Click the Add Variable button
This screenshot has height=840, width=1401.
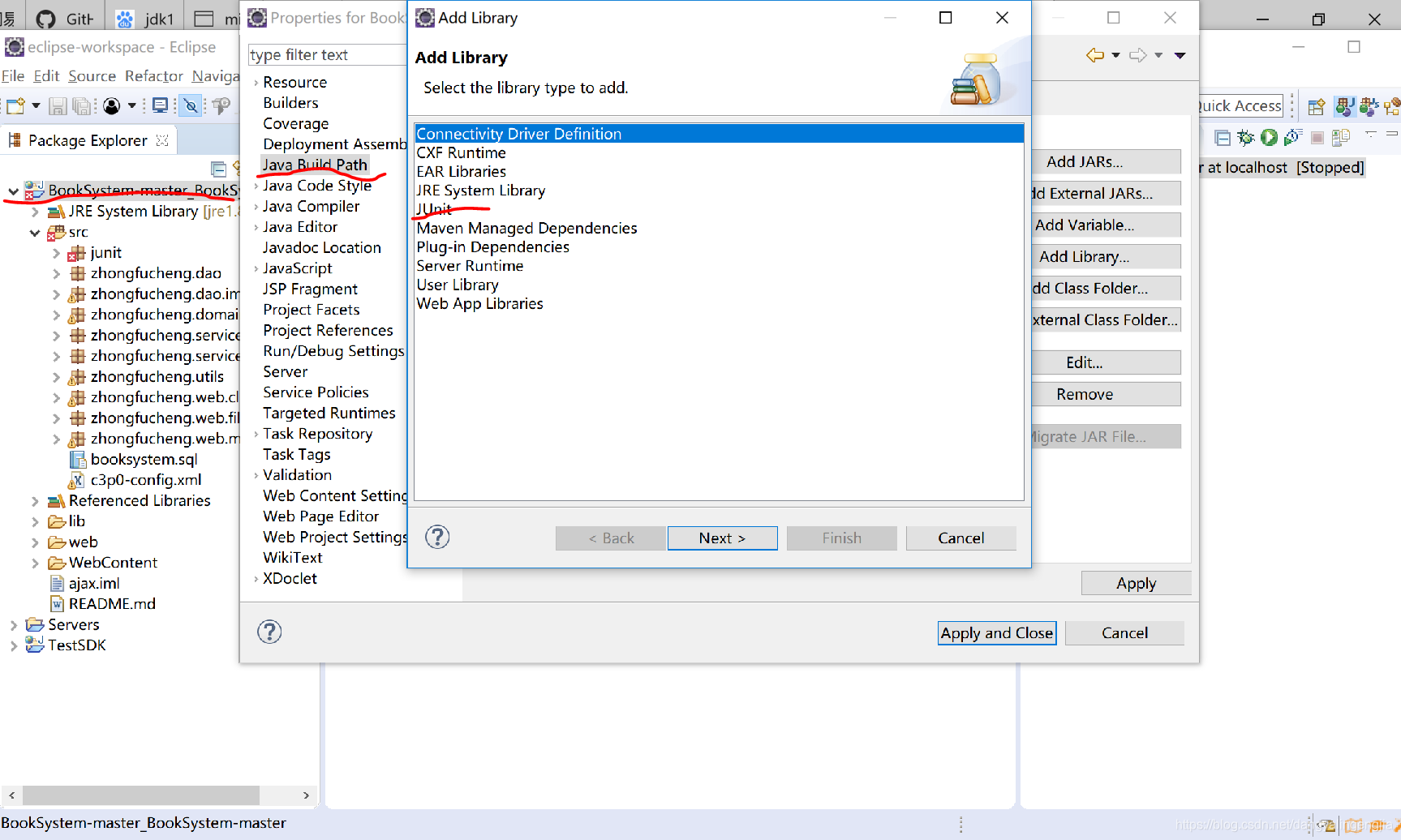click(x=1106, y=225)
